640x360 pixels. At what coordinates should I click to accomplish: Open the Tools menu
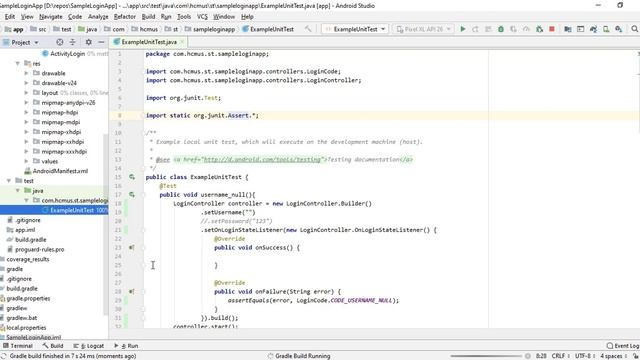(x=184, y=17)
